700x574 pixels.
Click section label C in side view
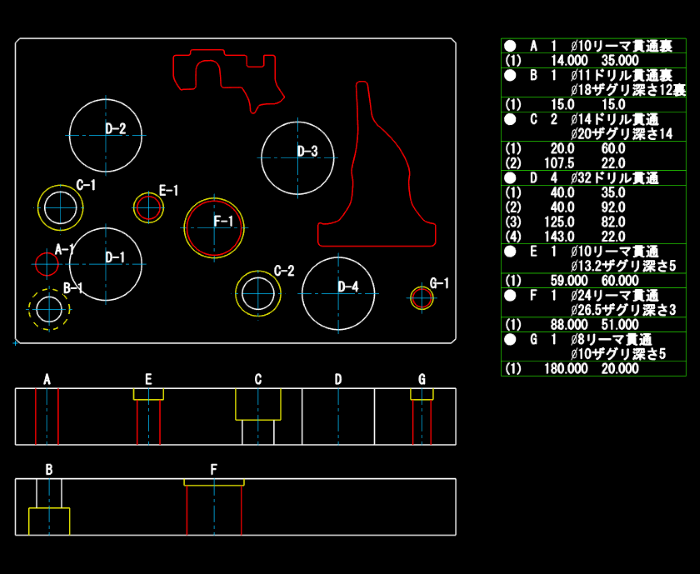pos(258,379)
